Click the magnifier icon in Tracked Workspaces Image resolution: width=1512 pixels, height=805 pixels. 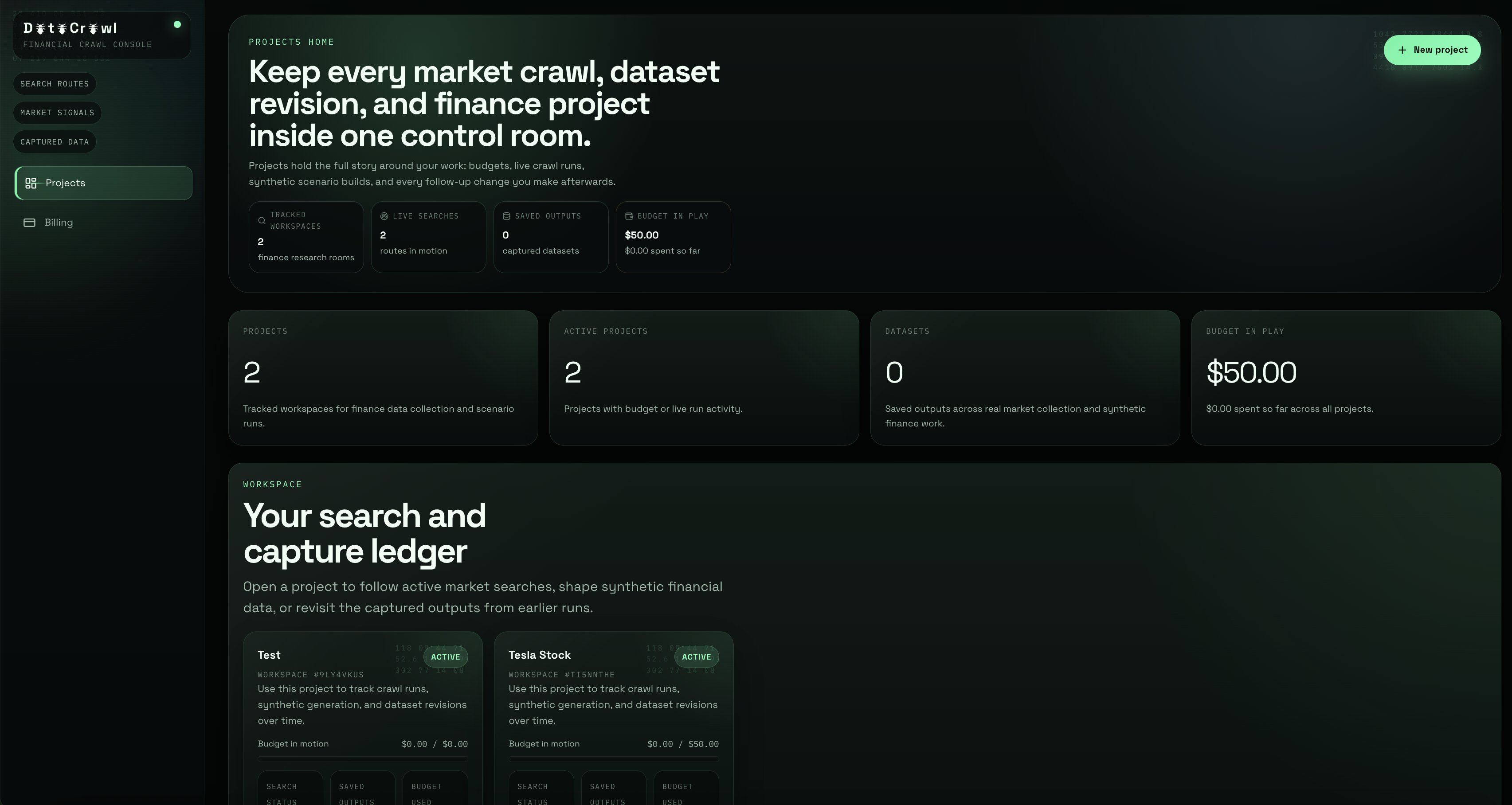[262, 221]
